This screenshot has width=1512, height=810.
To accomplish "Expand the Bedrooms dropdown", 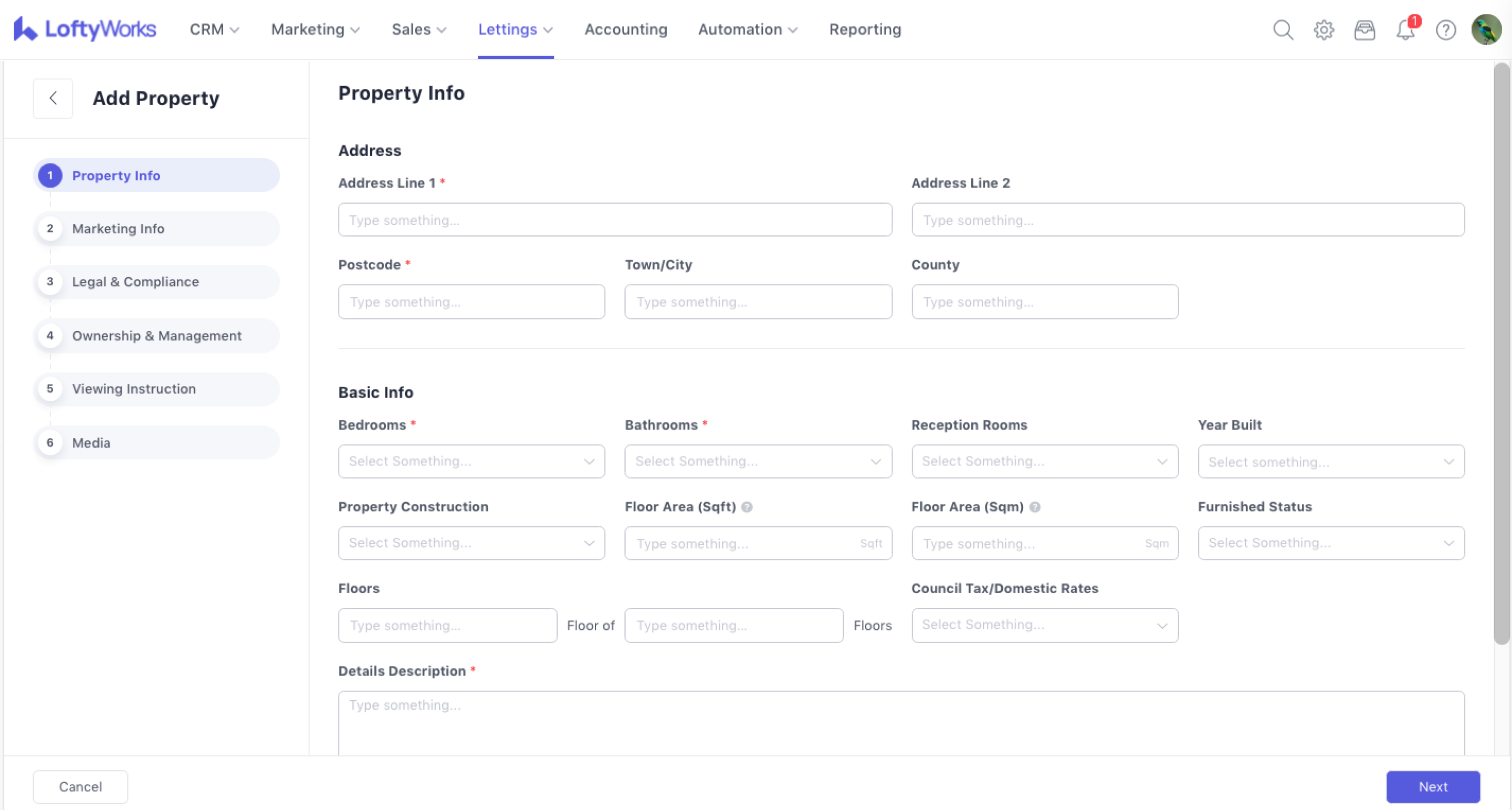I will tap(471, 461).
